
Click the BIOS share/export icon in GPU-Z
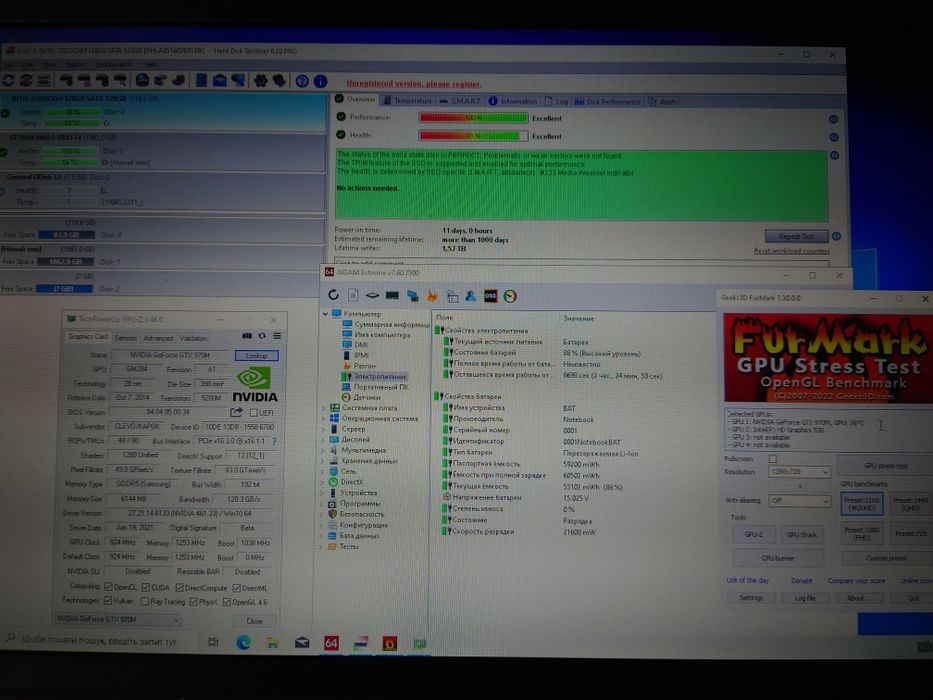pyautogui.click(x=236, y=412)
